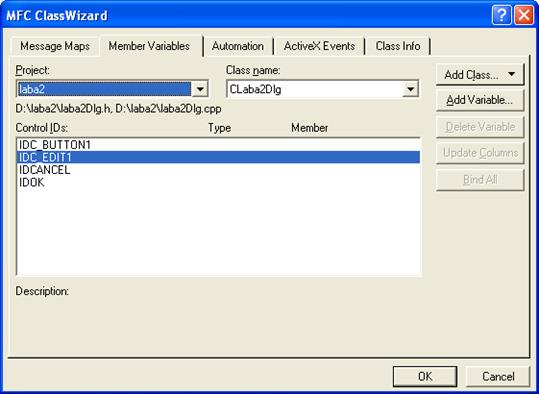Expand the Class name dropdown arrow
This screenshot has height=394, width=539.
coord(410,89)
